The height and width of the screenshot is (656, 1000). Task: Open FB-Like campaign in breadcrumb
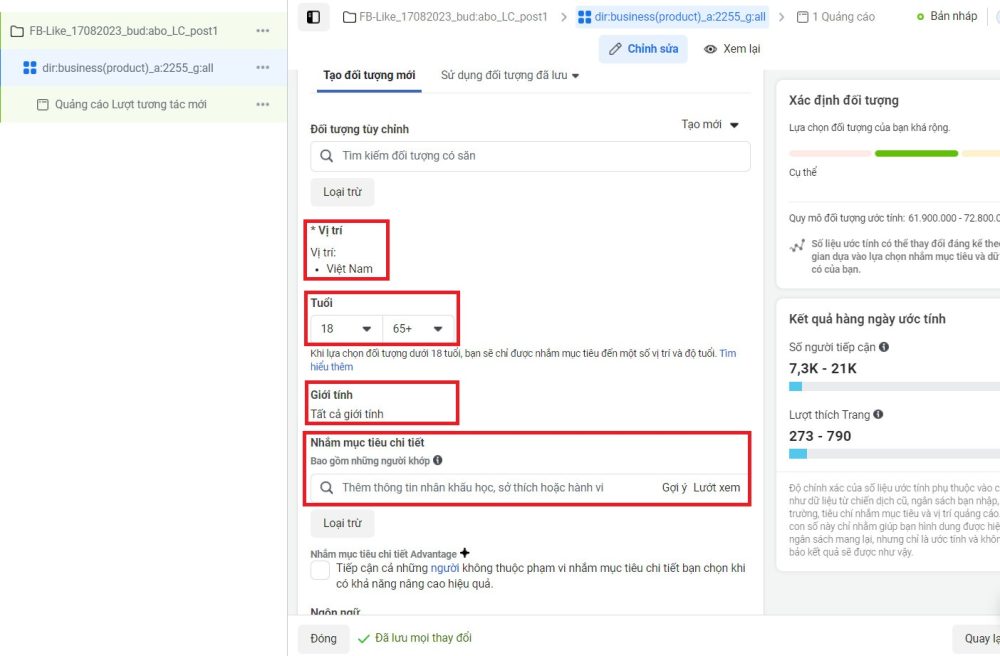pyautogui.click(x=445, y=17)
